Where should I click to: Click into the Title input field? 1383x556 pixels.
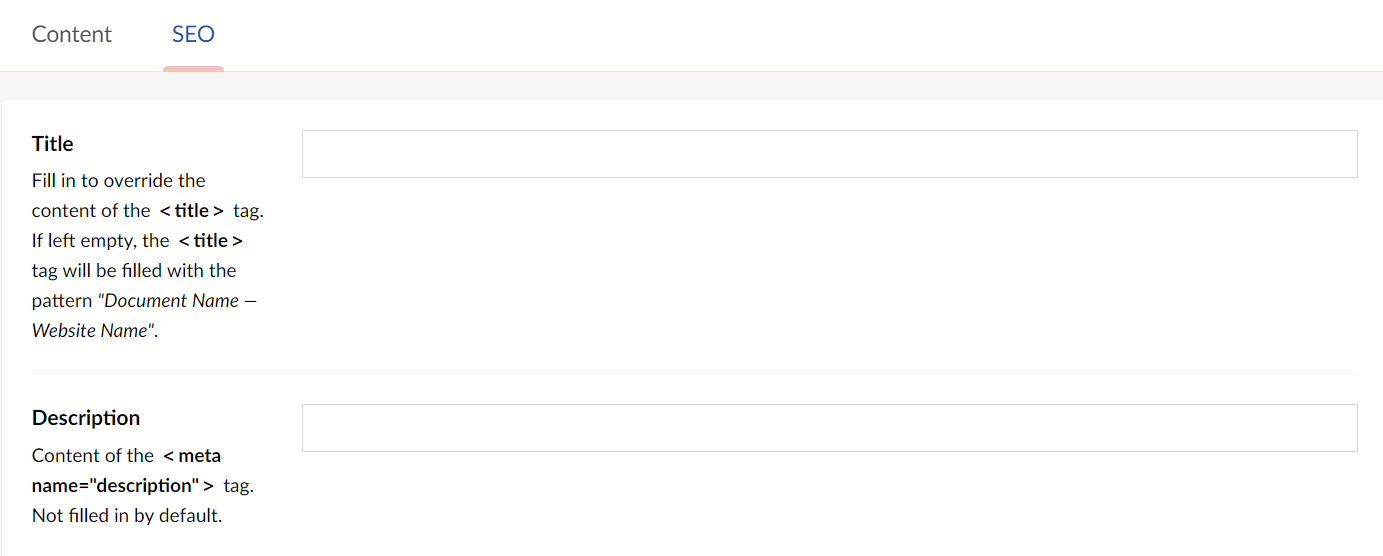tap(829, 154)
